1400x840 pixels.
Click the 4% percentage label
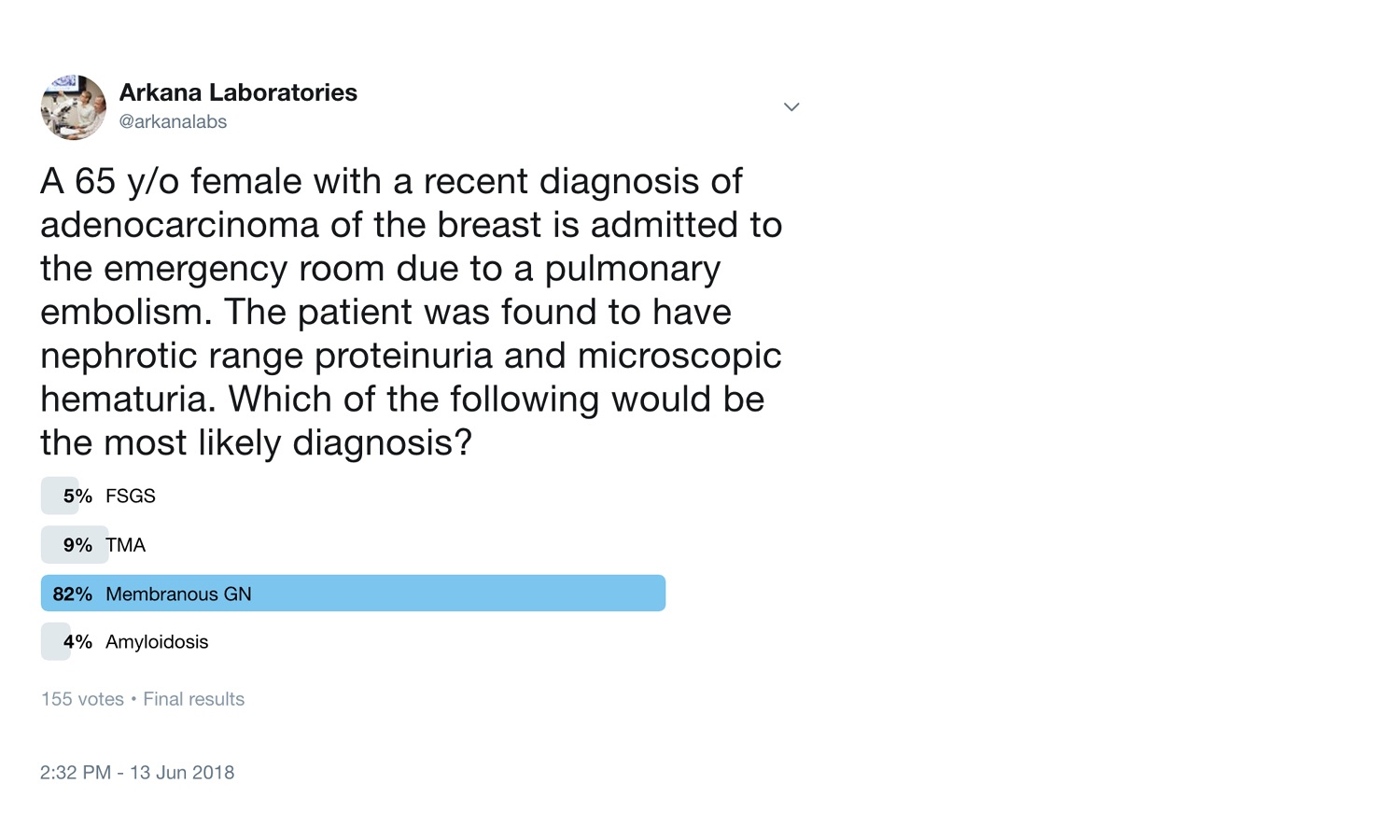point(77,642)
